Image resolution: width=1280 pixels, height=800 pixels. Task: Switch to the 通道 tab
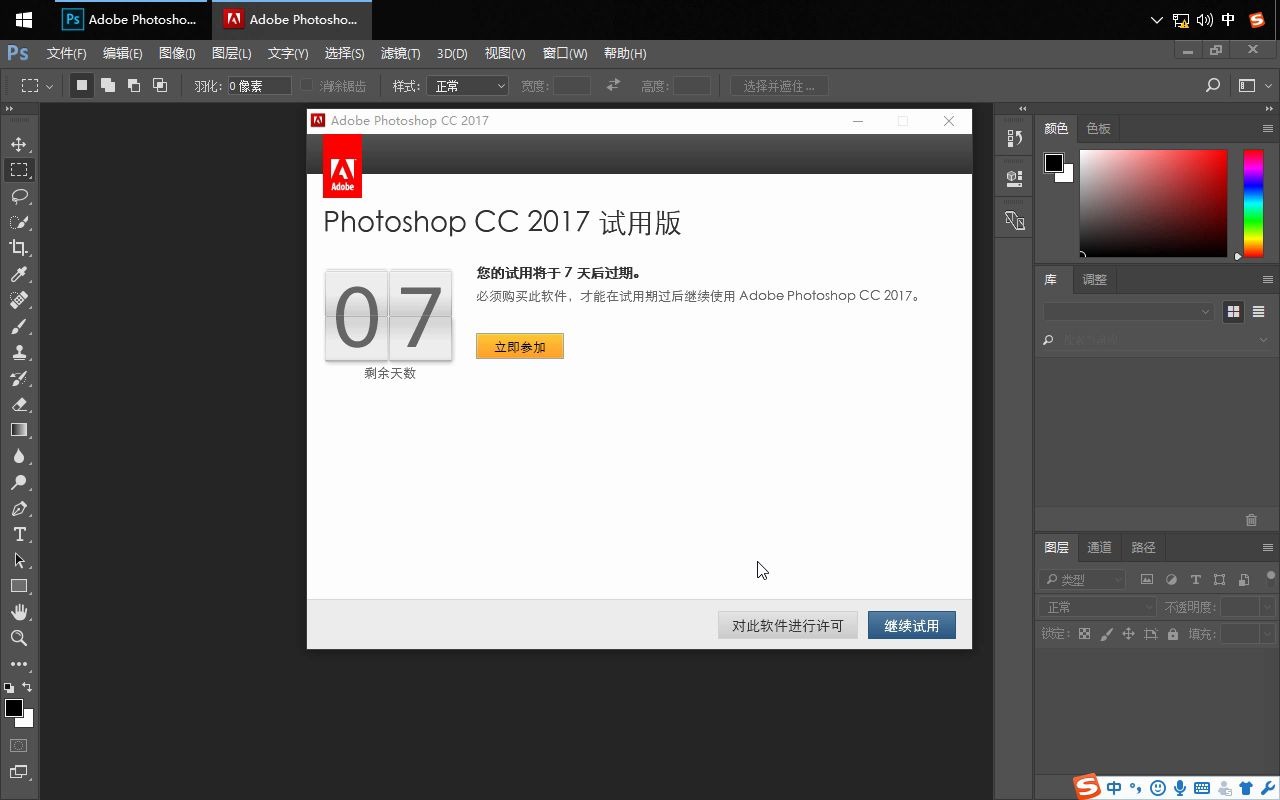coord(1098,547)
